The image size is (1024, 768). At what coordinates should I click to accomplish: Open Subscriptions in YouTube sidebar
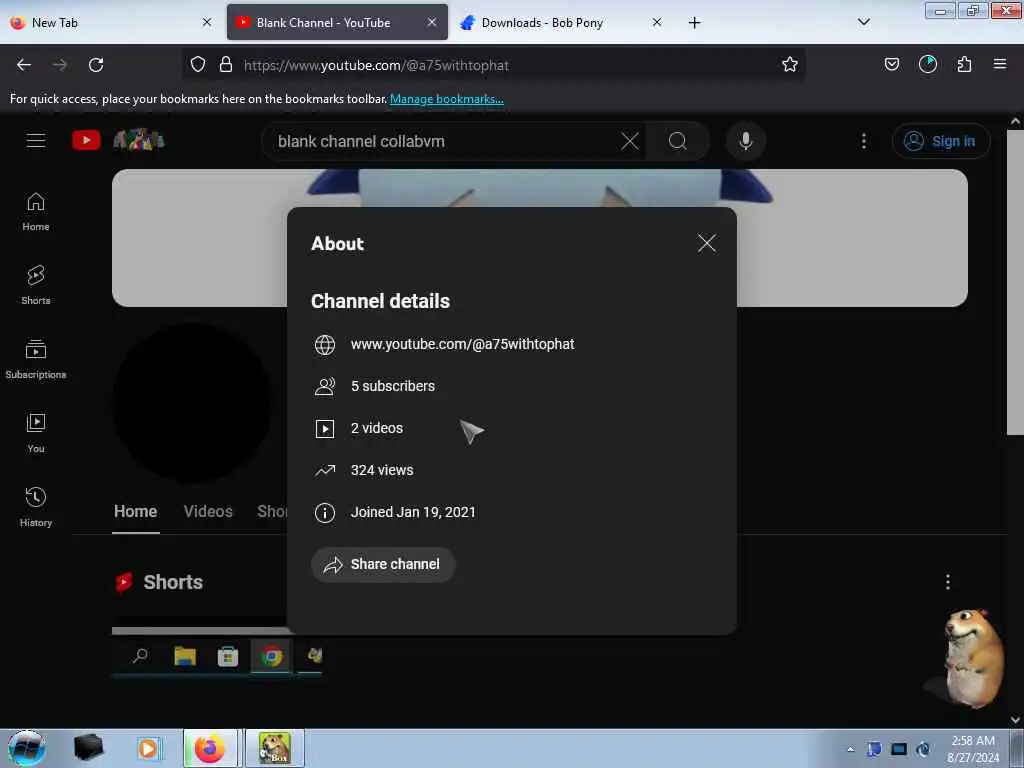pos(36,360)
